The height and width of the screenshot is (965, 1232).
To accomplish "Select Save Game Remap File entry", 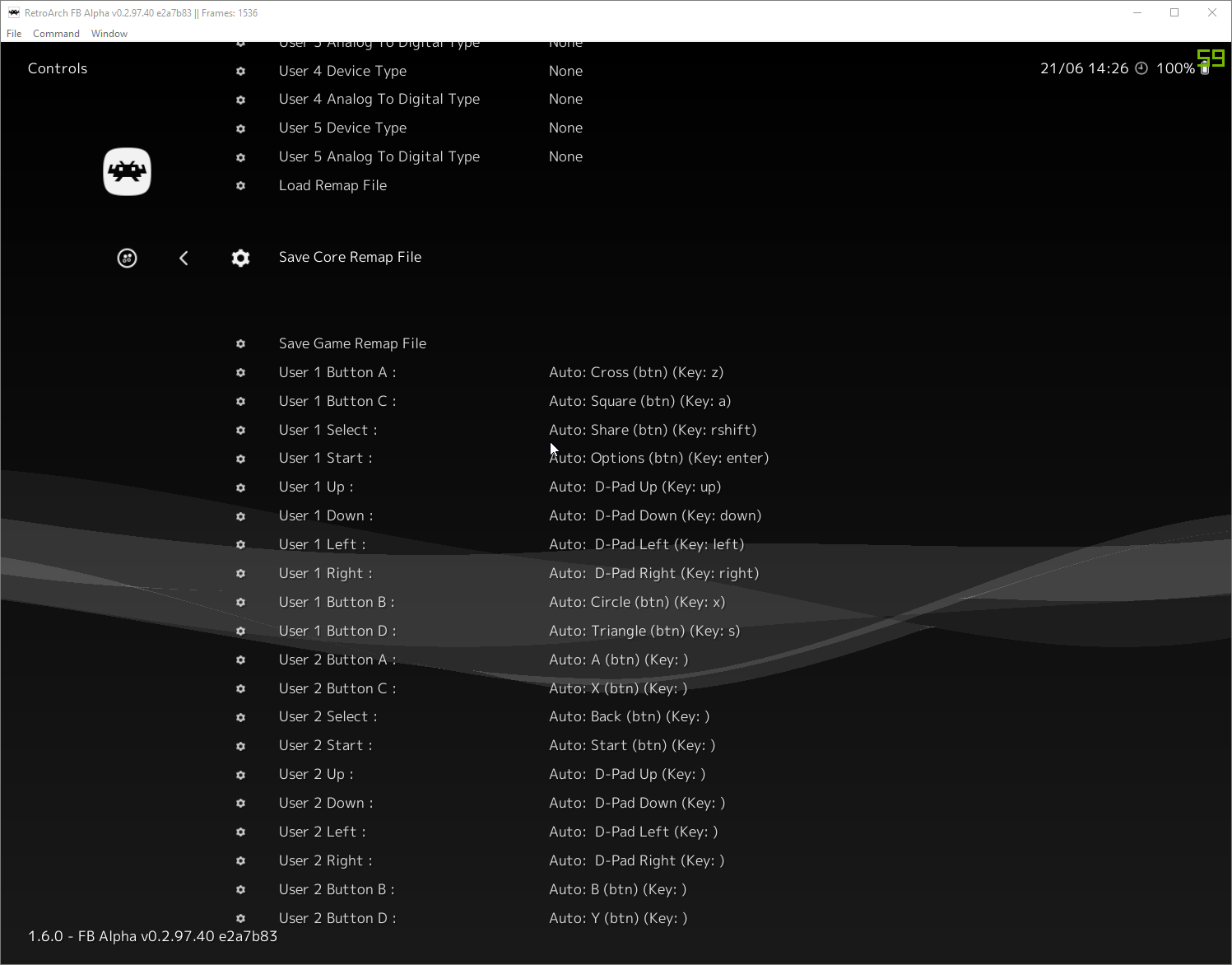I will pyautogui.click(x=352, y=344).
